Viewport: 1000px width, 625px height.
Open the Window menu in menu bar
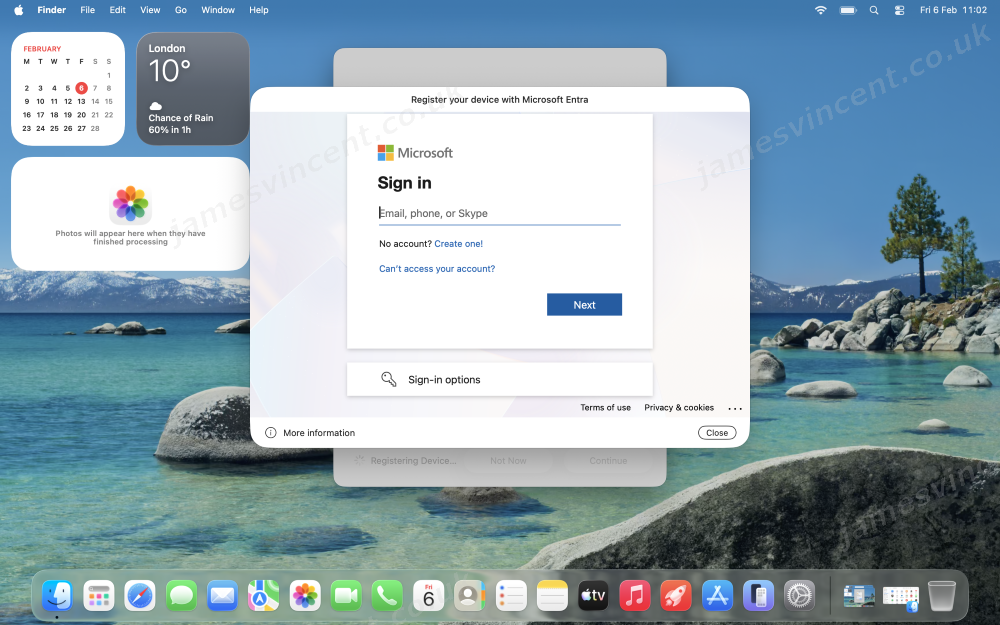[x=218, y=10]
